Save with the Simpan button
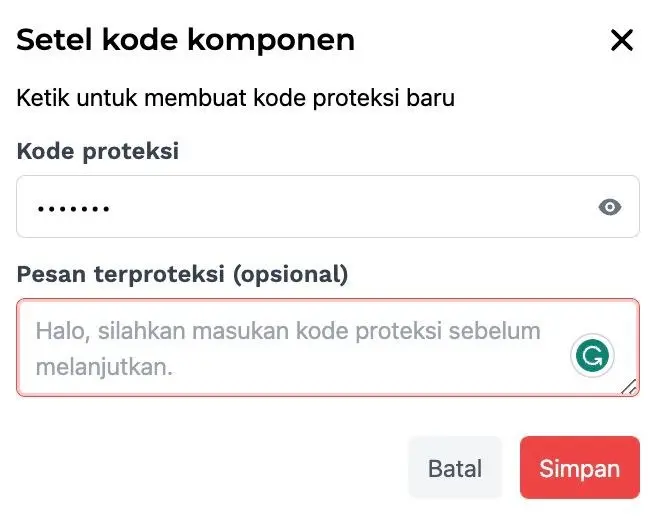Viewport: 658px width, 516px height. click(579, 468)
